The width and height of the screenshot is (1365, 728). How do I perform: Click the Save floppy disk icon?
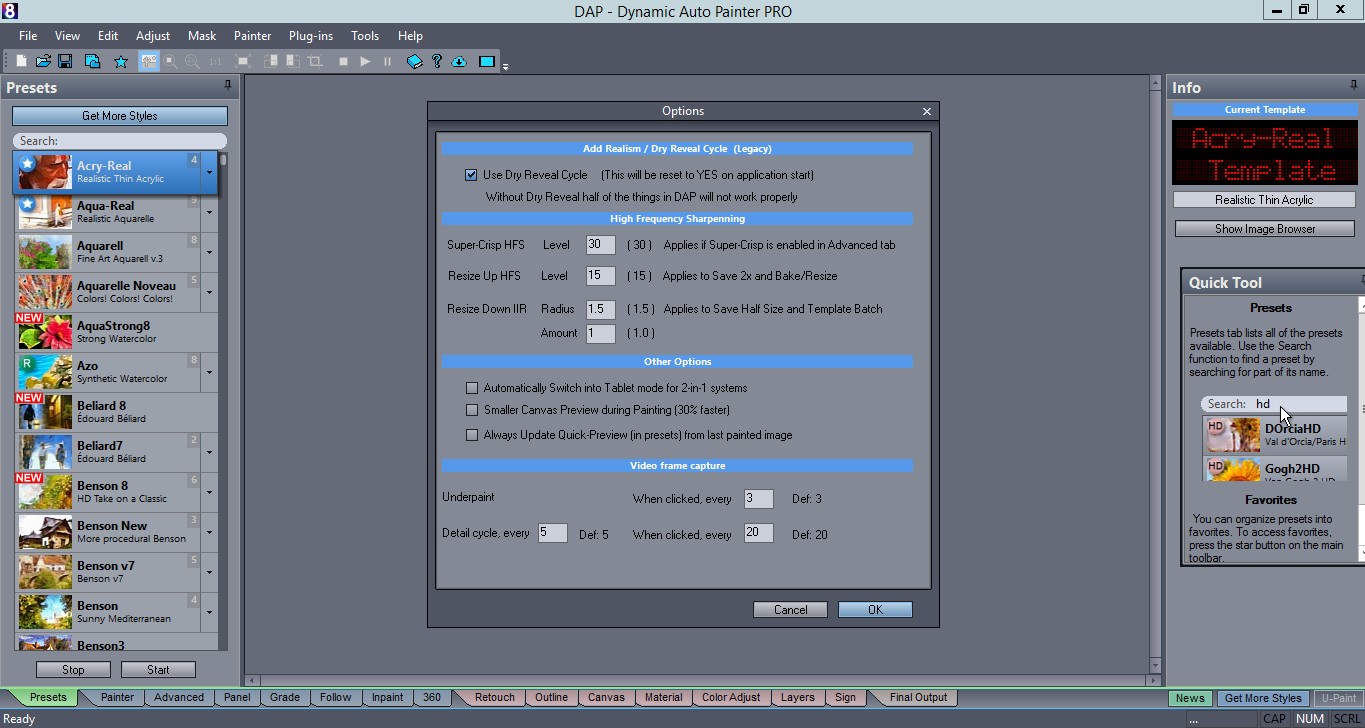point(65,62)
